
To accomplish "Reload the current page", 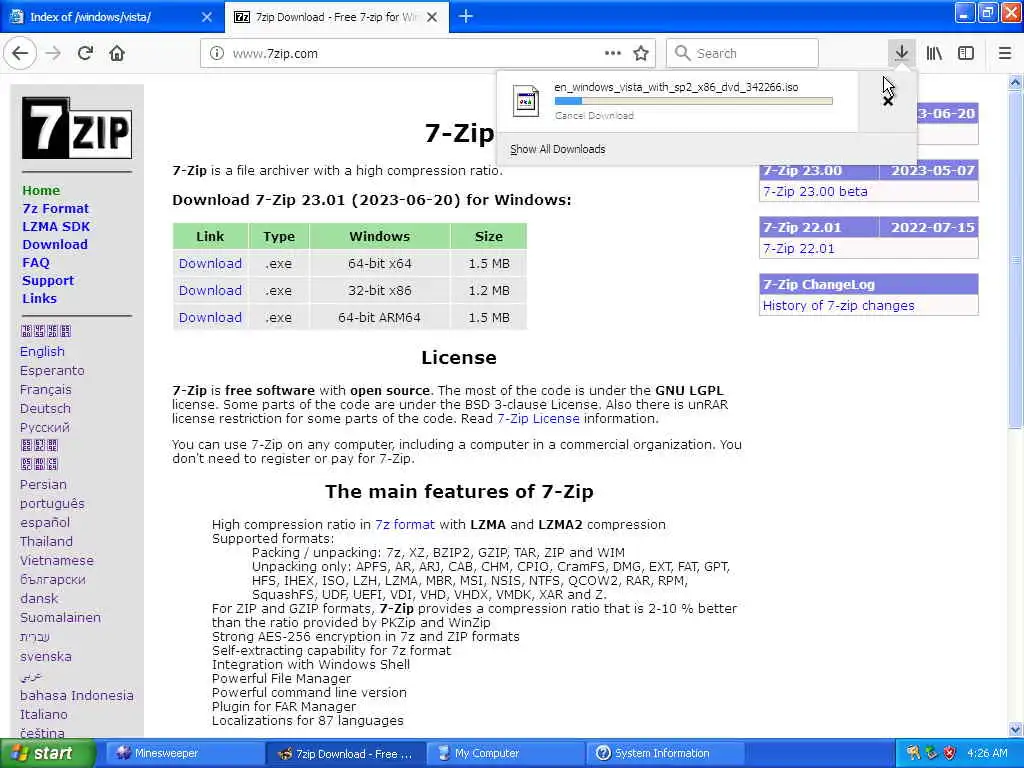I will (x=85, y=53).
